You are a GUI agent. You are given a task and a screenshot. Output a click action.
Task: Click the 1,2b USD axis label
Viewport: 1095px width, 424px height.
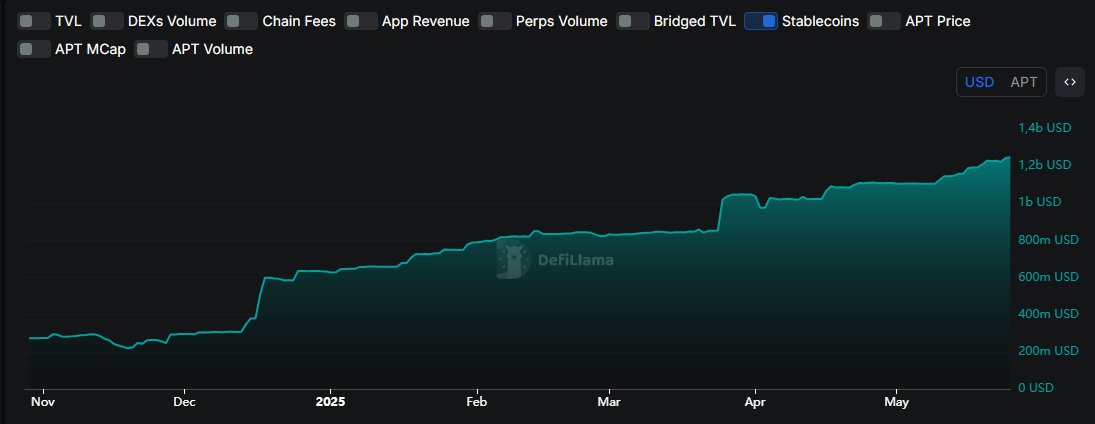tap(1045, 165)
